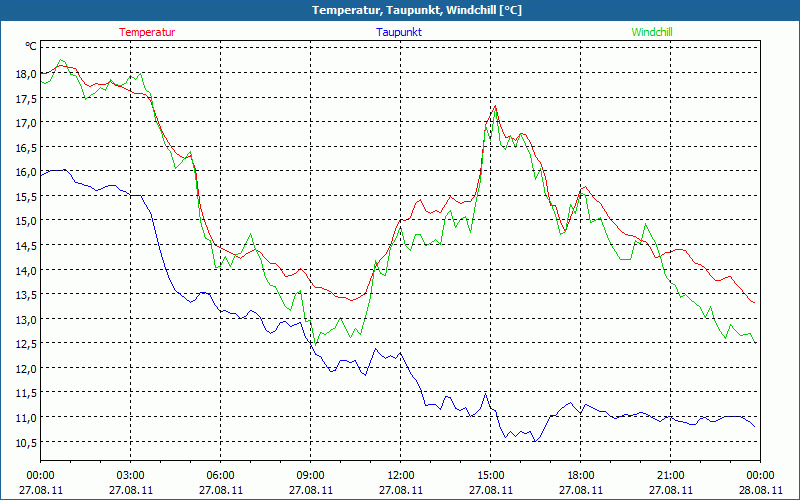Click the "06:00" time axis label

click(220, 476)
